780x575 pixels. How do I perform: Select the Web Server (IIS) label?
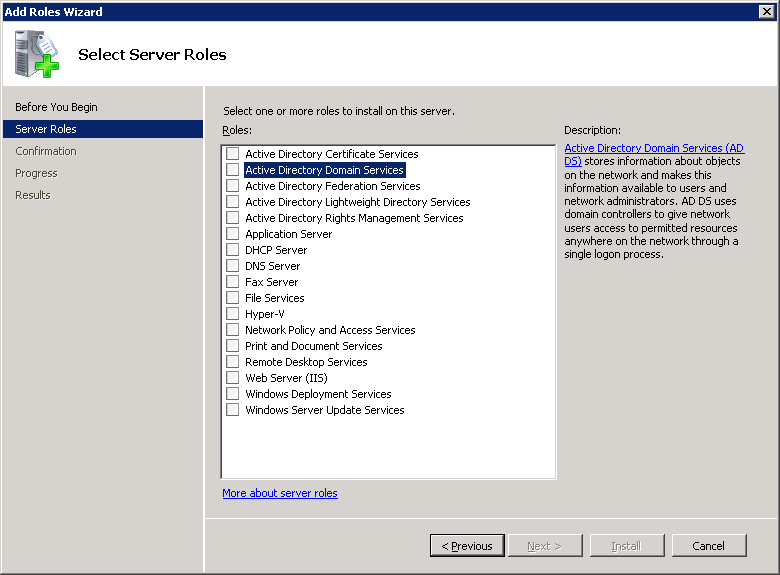[286, 378]
